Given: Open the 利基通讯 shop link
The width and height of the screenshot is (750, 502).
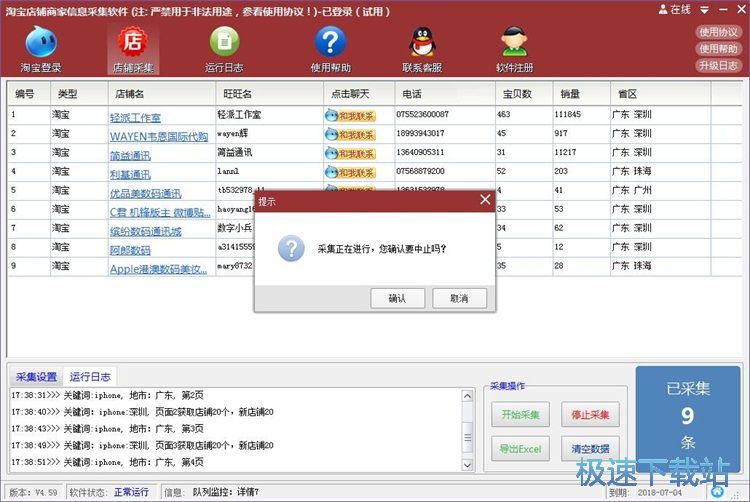Looking at the screenshot, I should click(x=130, y=175).
